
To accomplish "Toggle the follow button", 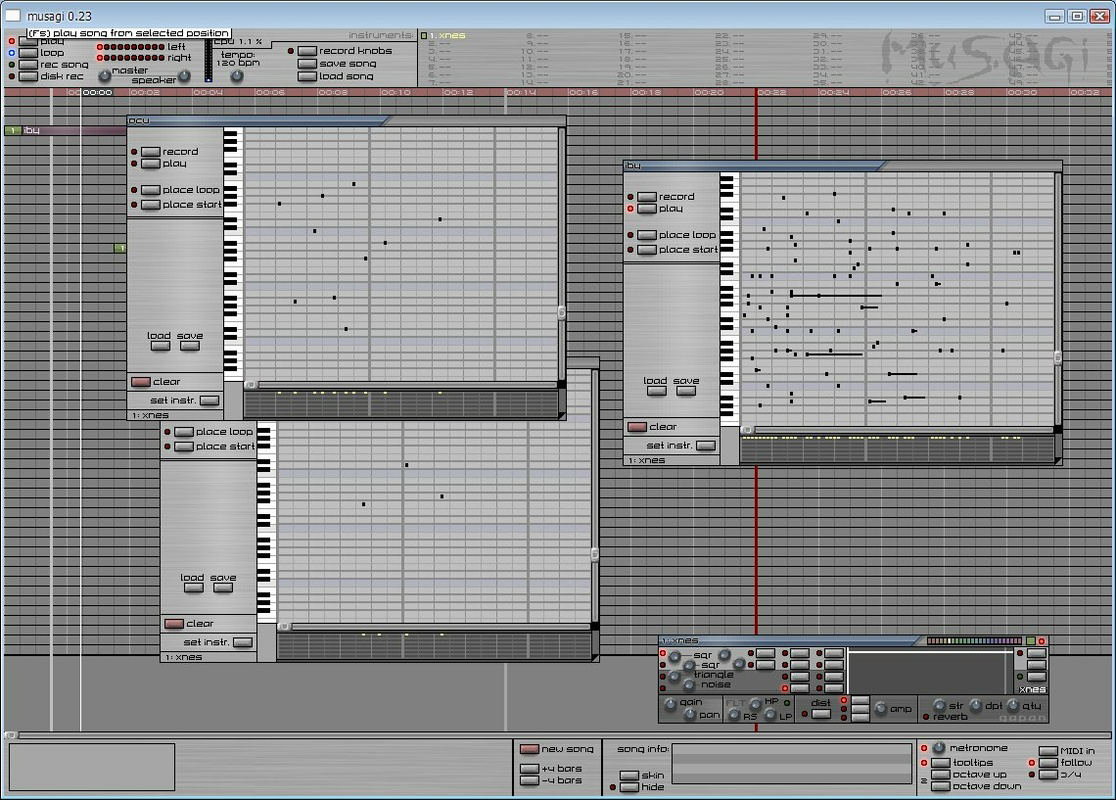I will coord(1048,763).
